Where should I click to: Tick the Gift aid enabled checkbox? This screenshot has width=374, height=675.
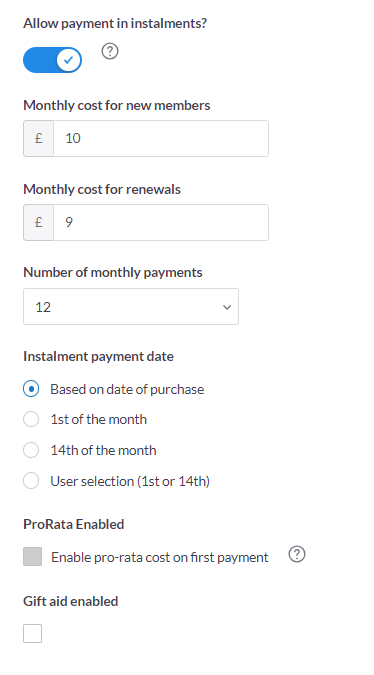click(32, 633)
